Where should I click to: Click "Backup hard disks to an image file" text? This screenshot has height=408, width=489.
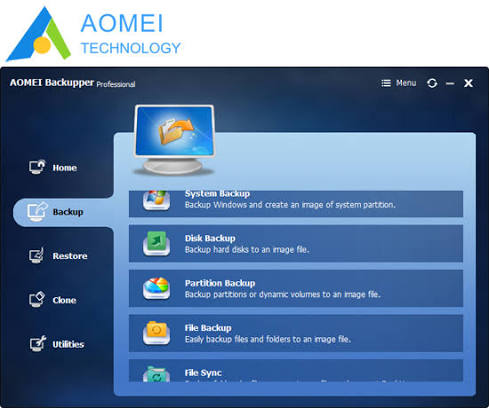click(247, 250)
